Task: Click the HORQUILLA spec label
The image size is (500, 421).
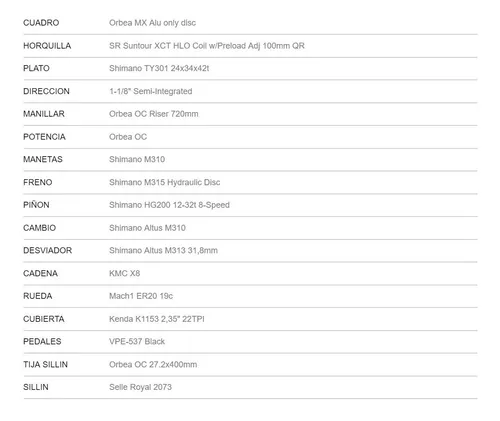Action: [x=47, y=46]
